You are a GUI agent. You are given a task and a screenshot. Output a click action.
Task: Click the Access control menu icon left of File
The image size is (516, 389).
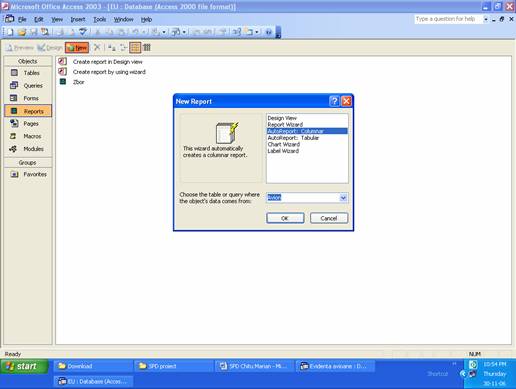pyautogui.click(x=9, y=19)
